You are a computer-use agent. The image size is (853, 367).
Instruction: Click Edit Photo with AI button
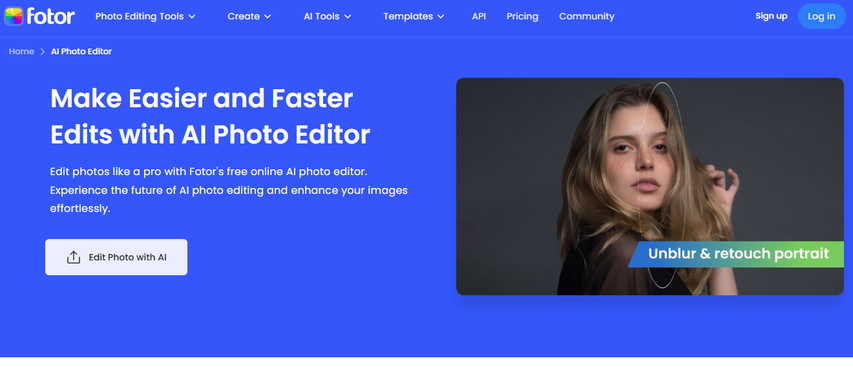[x=116, y=257]
